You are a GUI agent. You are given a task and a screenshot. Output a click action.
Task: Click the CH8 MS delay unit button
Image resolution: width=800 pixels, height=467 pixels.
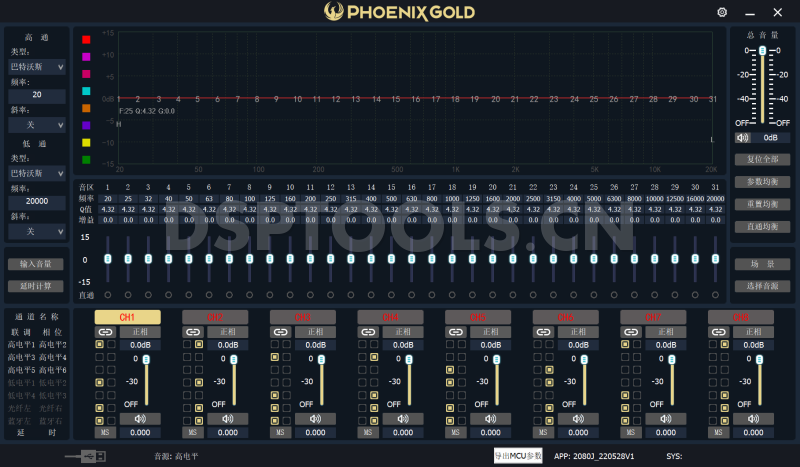click(x=718, y=432)
